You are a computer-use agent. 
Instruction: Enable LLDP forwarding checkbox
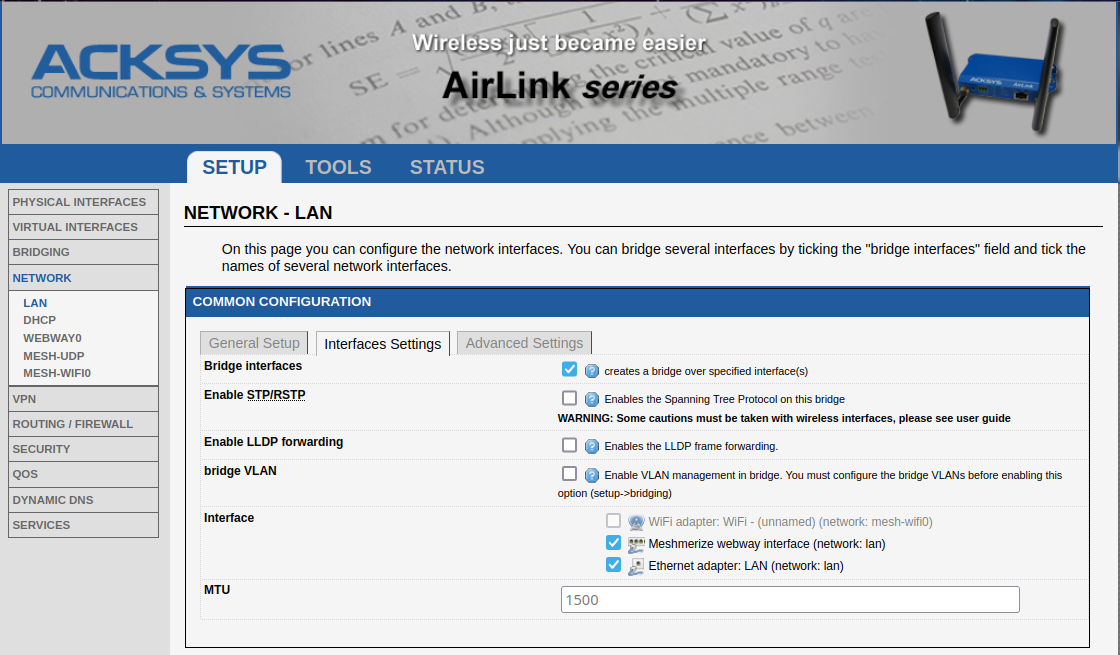click(569, 445)
